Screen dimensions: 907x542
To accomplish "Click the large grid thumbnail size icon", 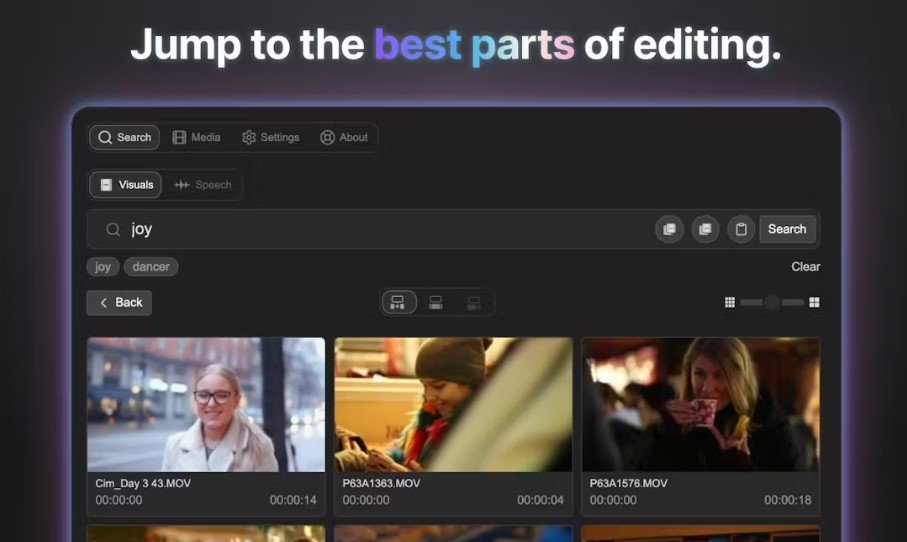I will coord(814,303).
